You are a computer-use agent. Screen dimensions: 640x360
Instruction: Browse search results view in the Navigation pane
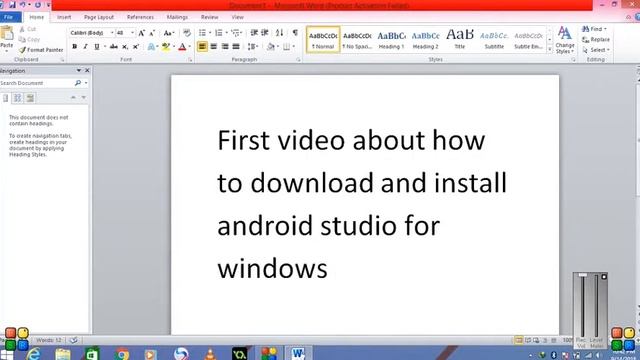click(30, 98)
